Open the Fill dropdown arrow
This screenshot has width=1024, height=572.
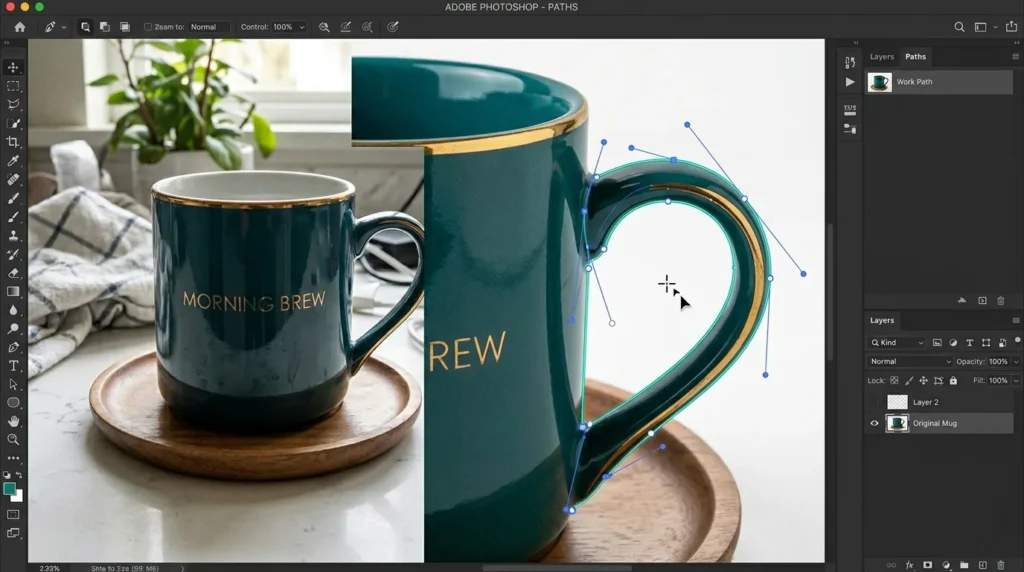click(x=1016, y=381)
